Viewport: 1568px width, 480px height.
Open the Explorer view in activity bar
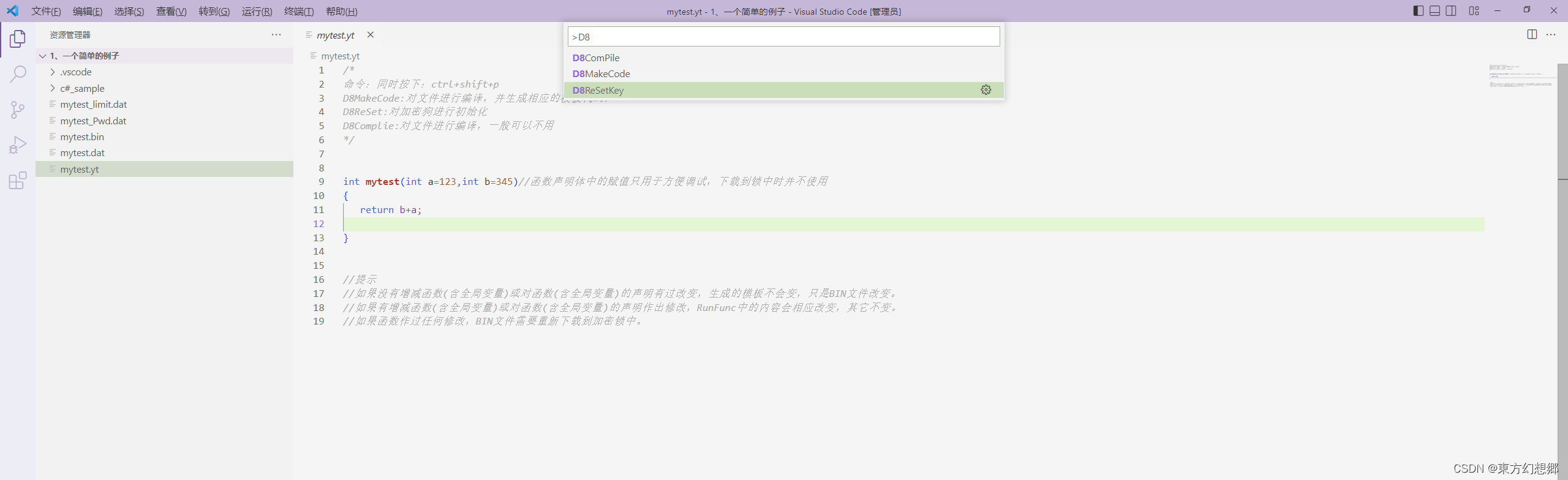point(18,39)
